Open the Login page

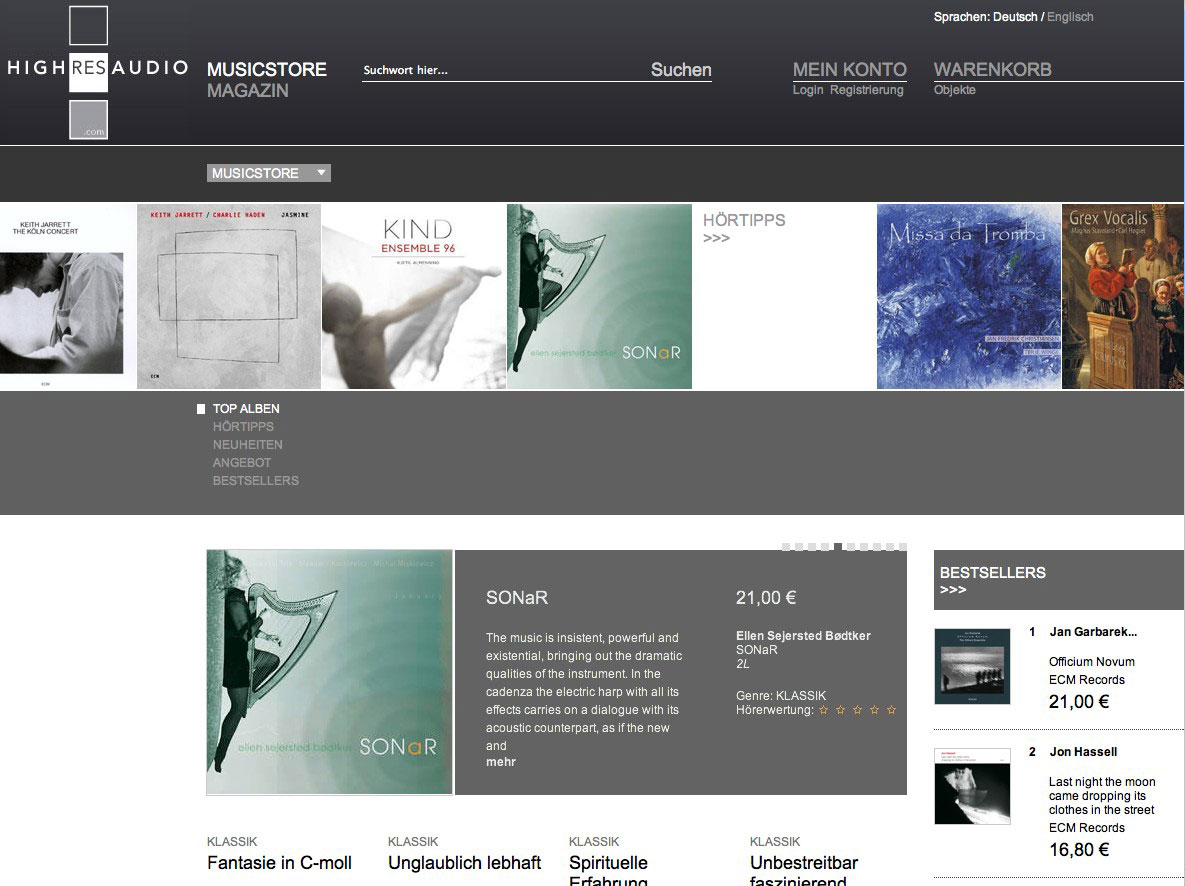tap(807, 89)
